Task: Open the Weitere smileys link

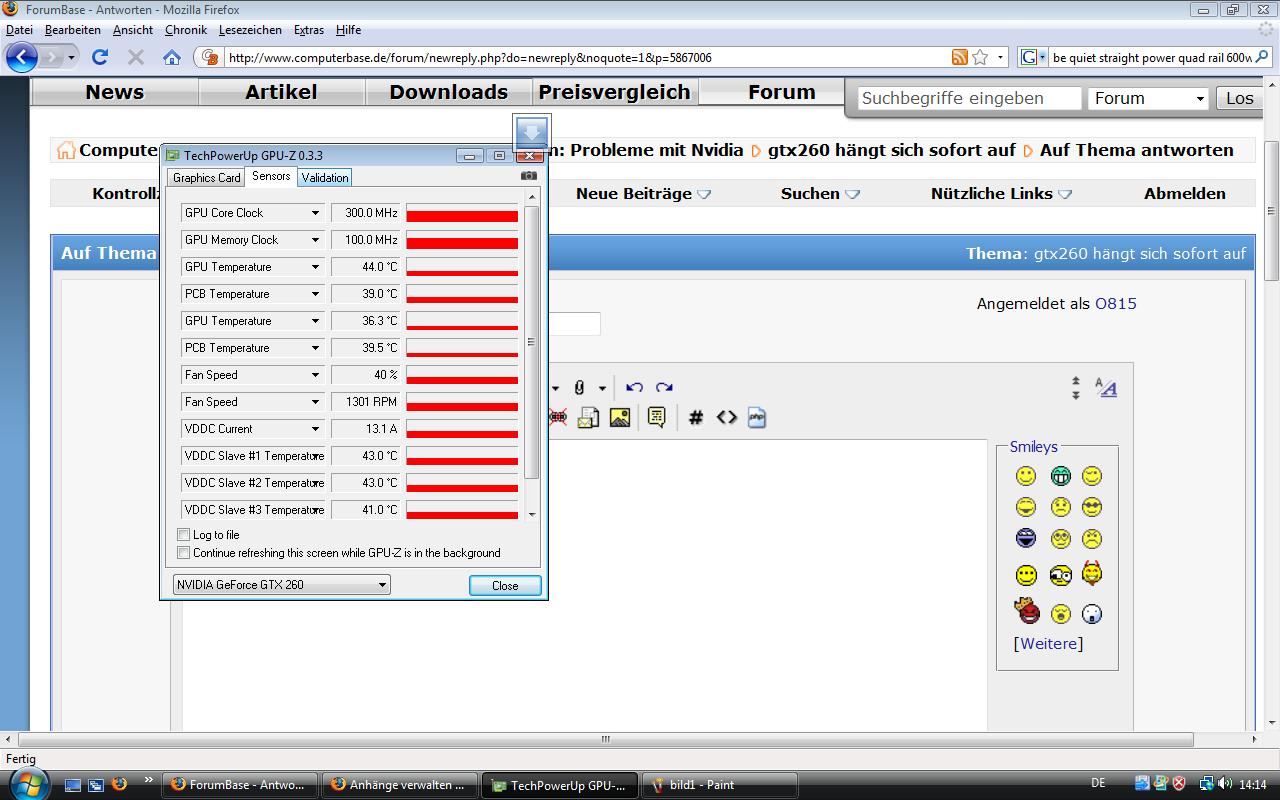Action: coord(1048,643)
